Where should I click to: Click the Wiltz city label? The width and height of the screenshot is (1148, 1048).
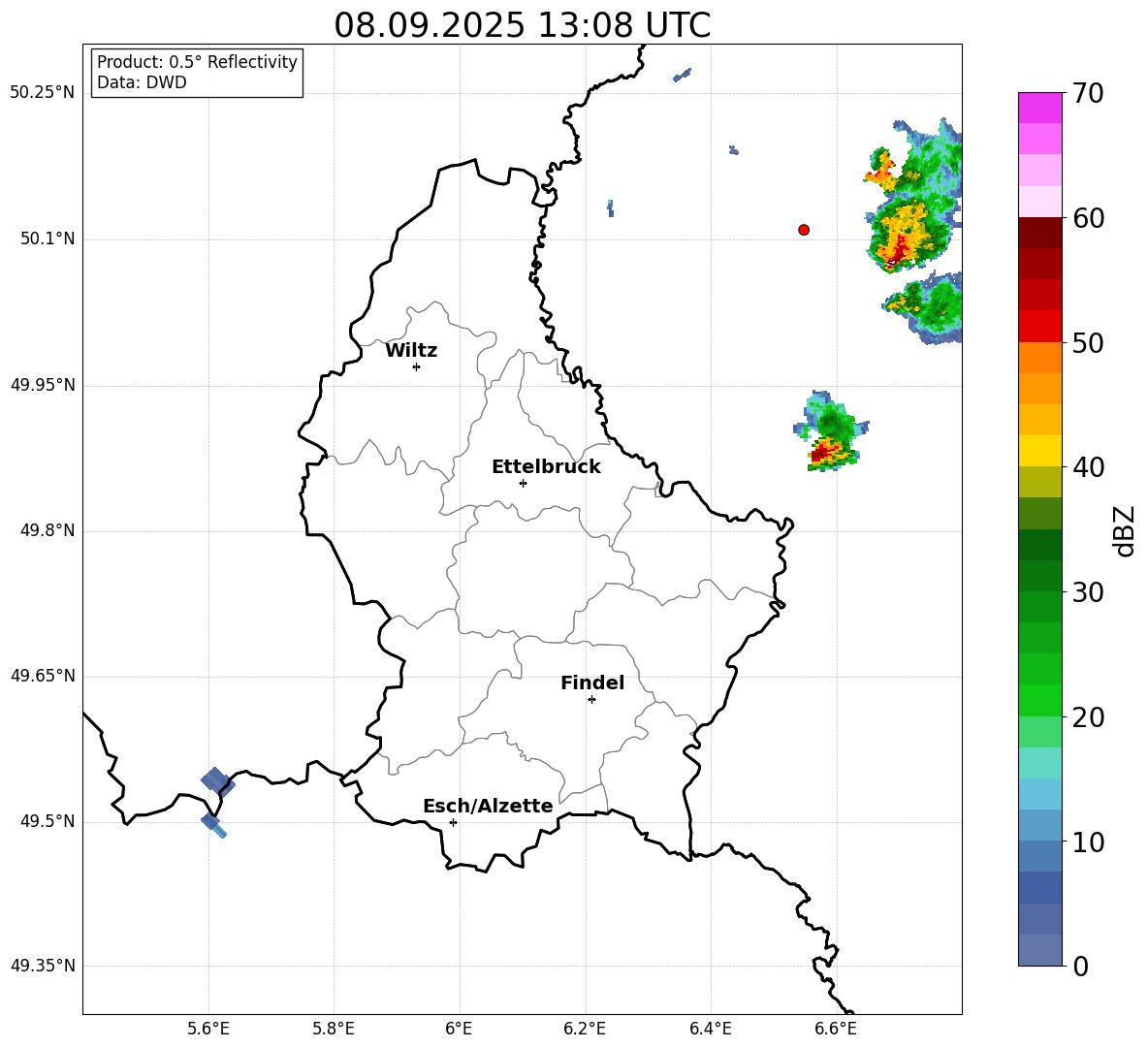[411, 351]
